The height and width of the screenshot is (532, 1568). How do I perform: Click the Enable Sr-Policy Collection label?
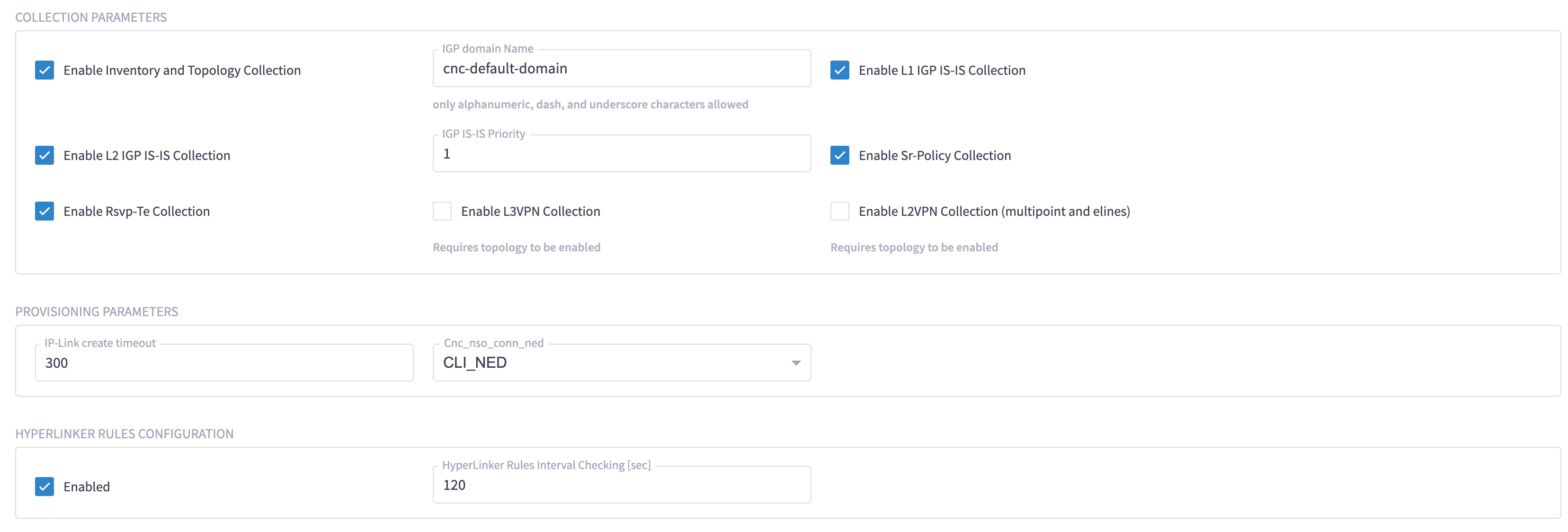(935, 156)
